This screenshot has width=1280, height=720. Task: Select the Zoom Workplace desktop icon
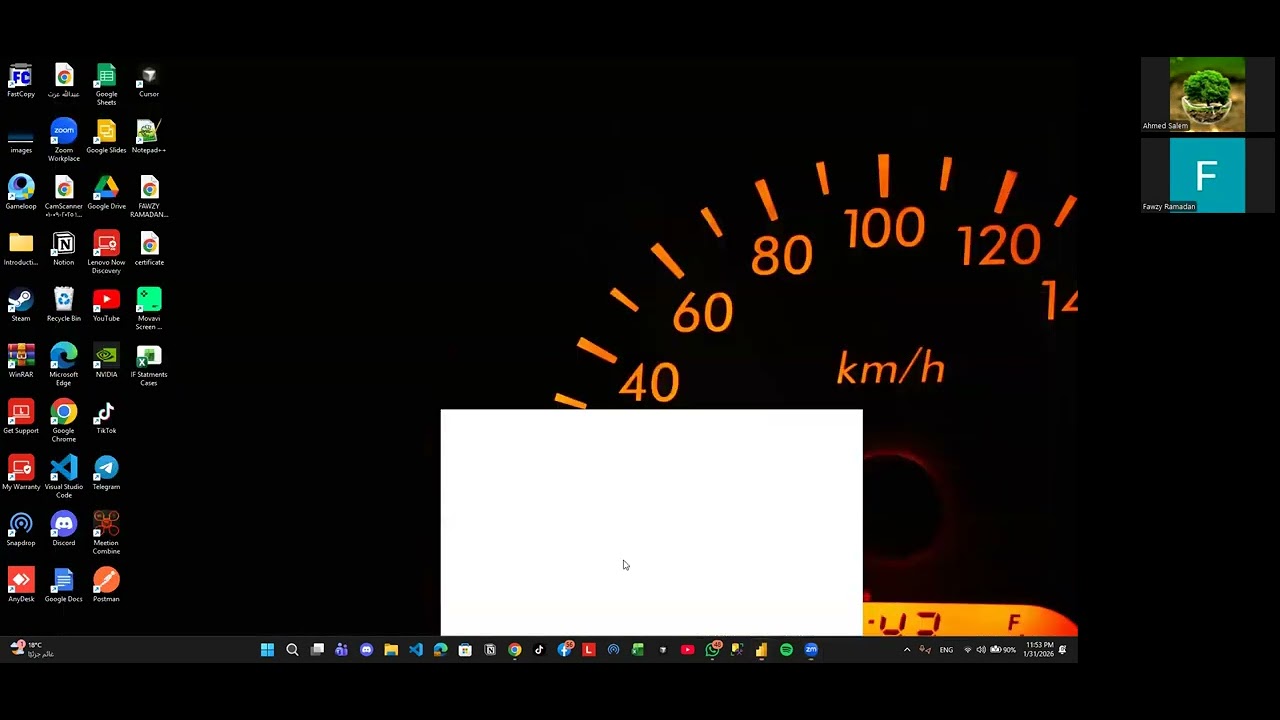pos(63,141)
